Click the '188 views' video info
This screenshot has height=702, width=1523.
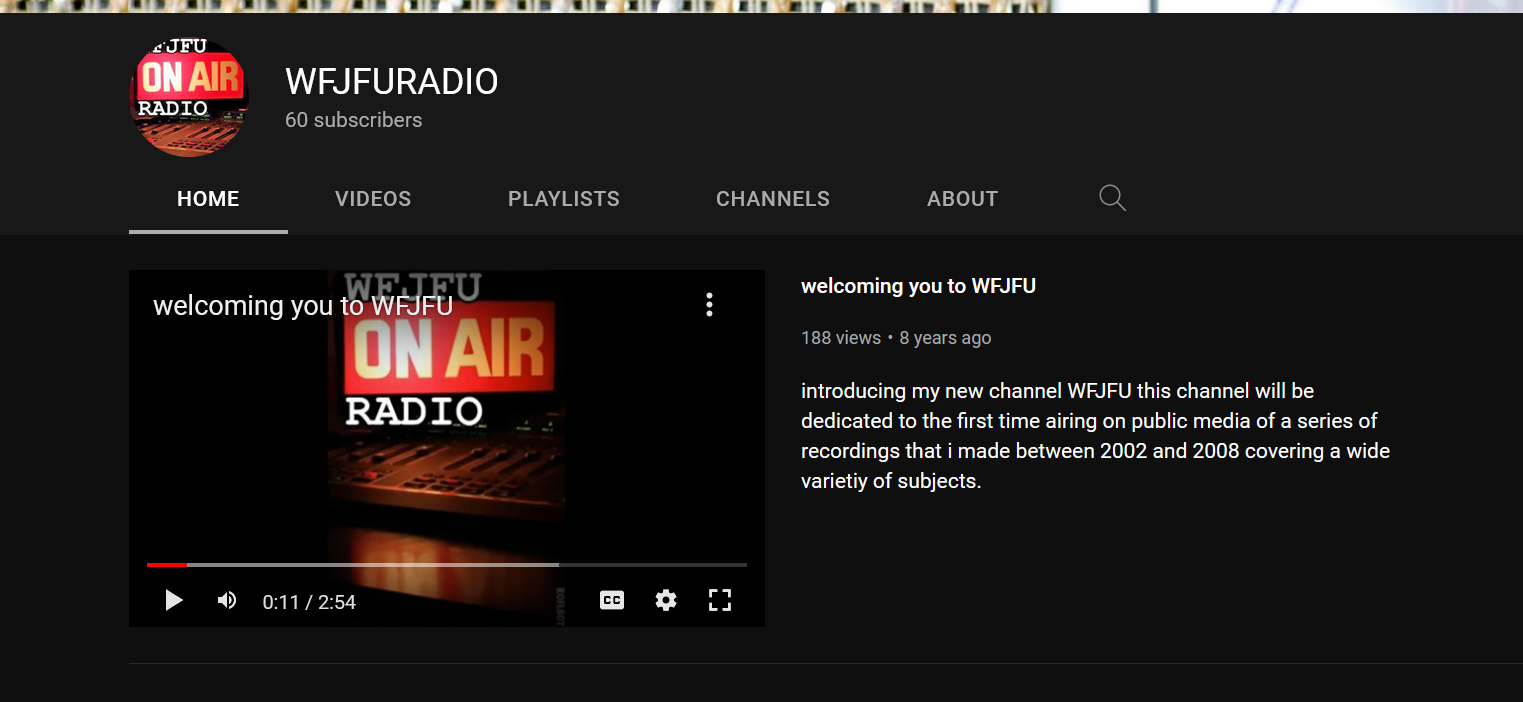841,338
